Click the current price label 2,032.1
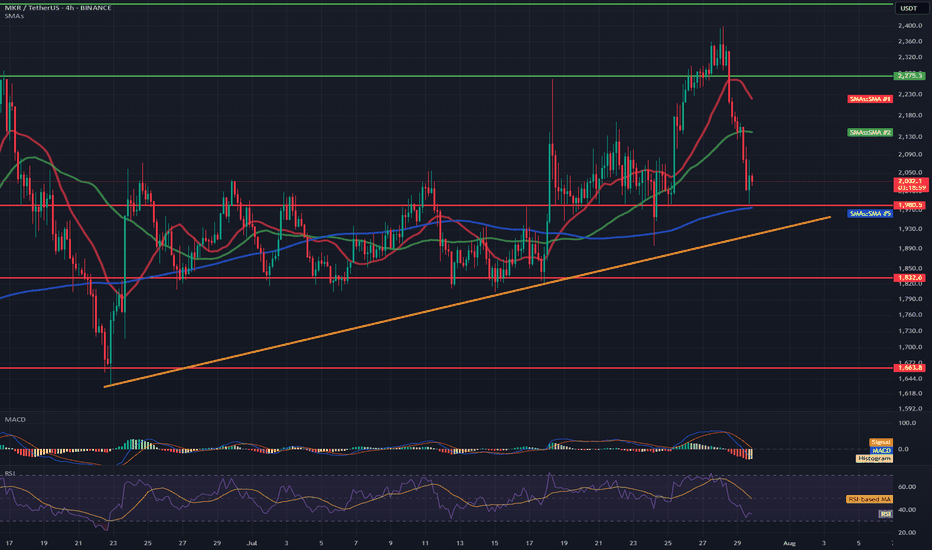Screen dimensions: 932x550 coord(911,181)
